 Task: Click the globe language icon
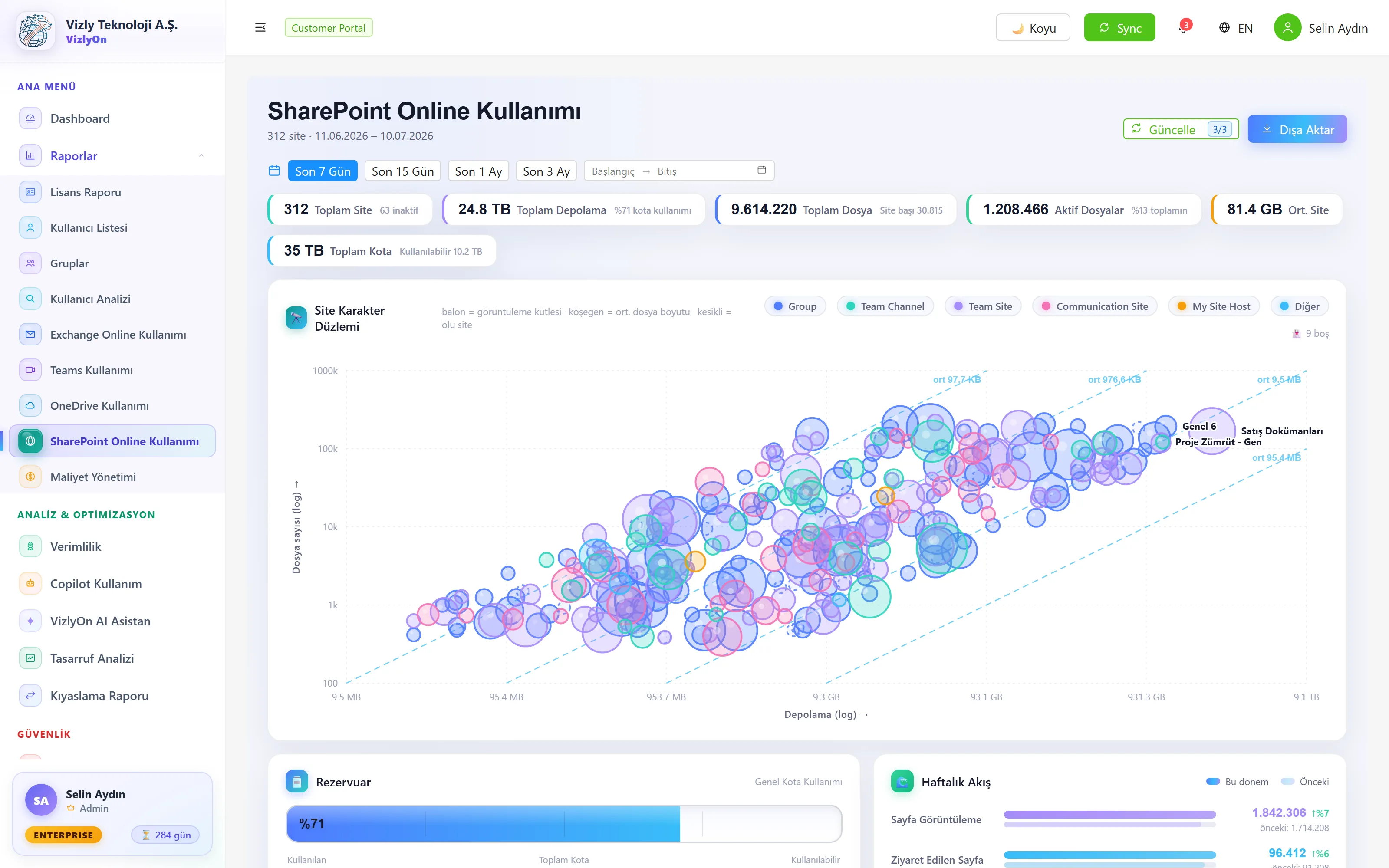tap(1224, 27)
